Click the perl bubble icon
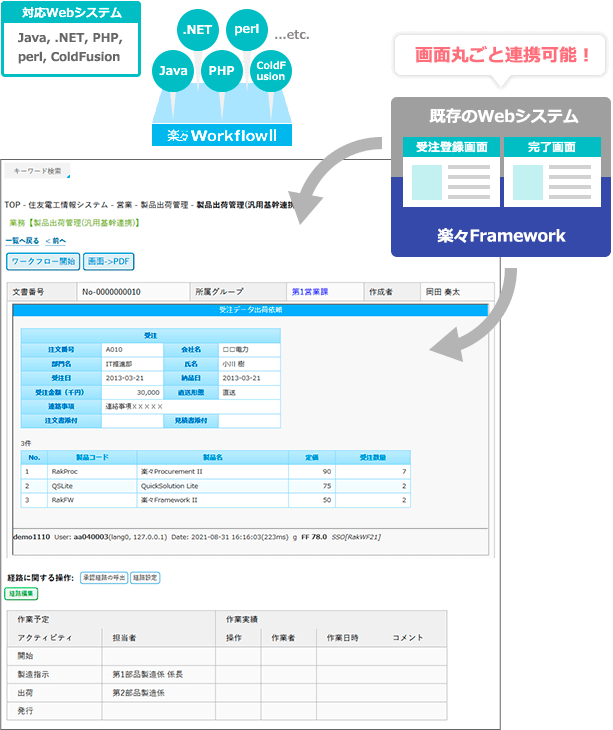 [247, 29]
